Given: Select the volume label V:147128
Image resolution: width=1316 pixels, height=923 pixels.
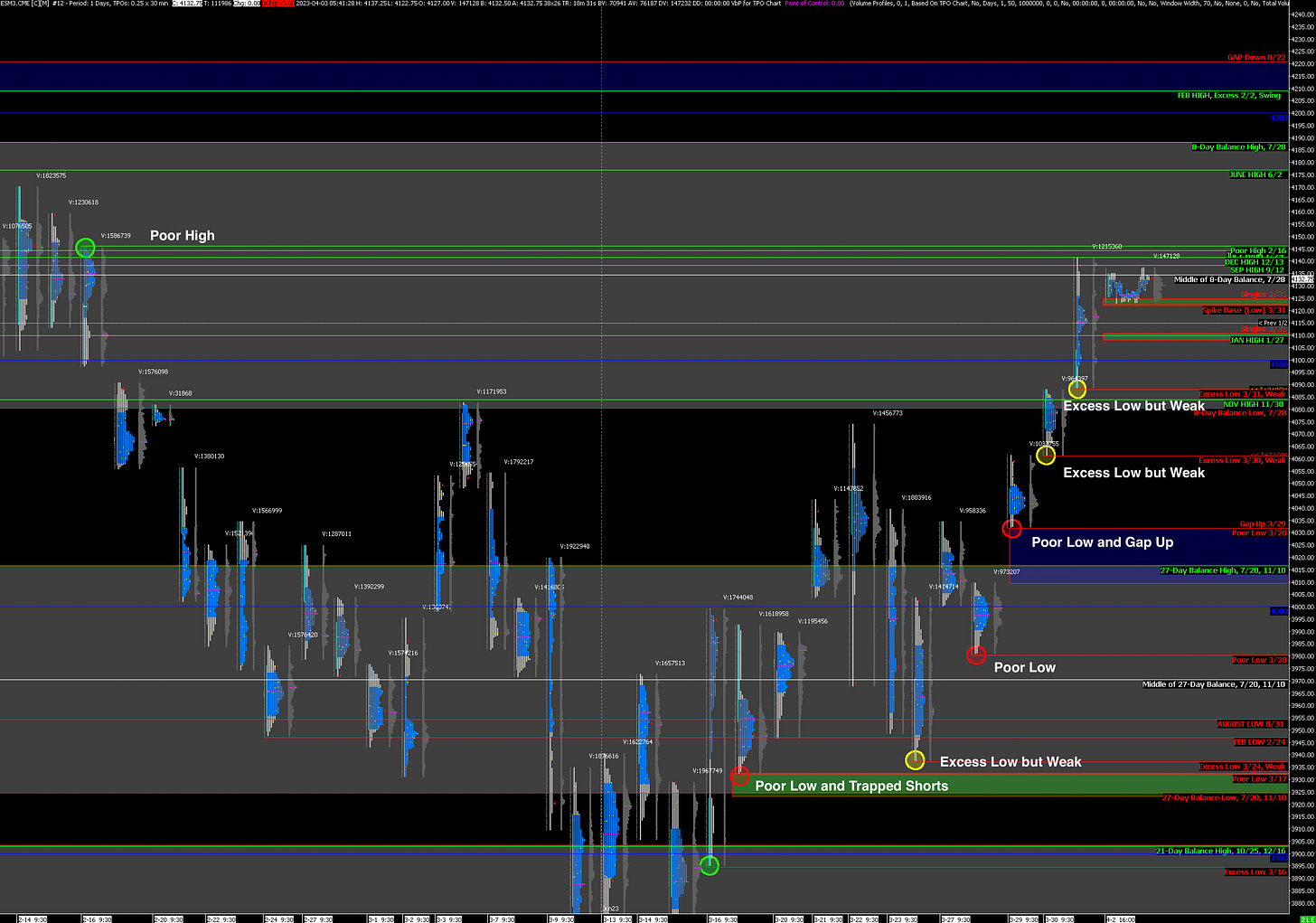Looking at the screenshot, I should tap(1167, 256).
